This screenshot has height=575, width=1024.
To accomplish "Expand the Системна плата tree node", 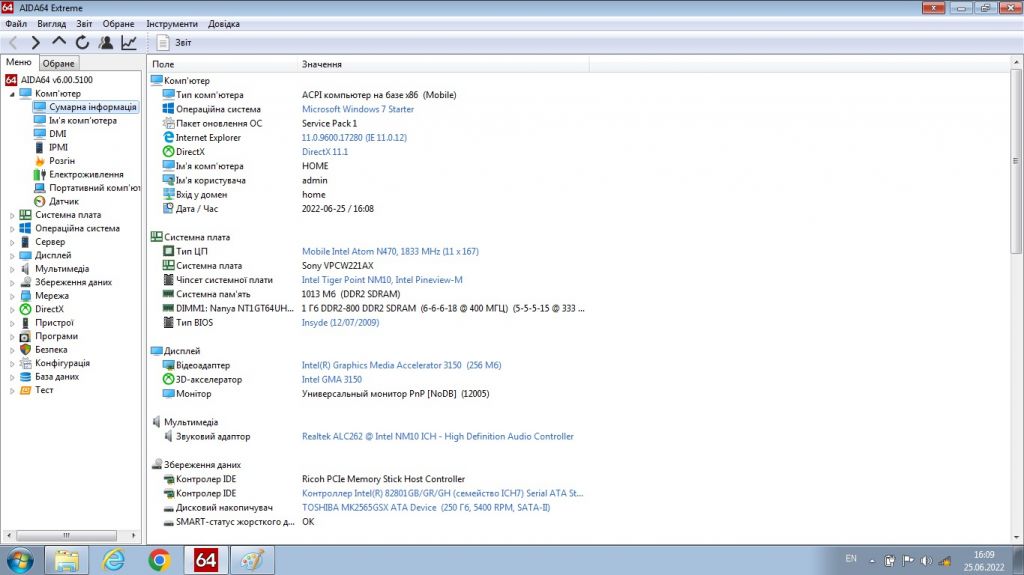I will click(x=12, y=215).
